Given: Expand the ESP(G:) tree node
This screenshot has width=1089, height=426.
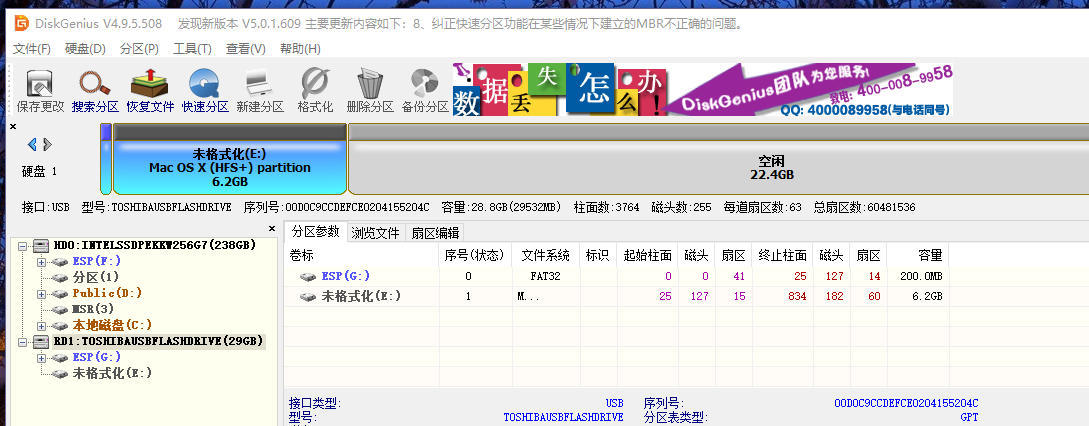Looking at the screenshot, I should point(42,358).
